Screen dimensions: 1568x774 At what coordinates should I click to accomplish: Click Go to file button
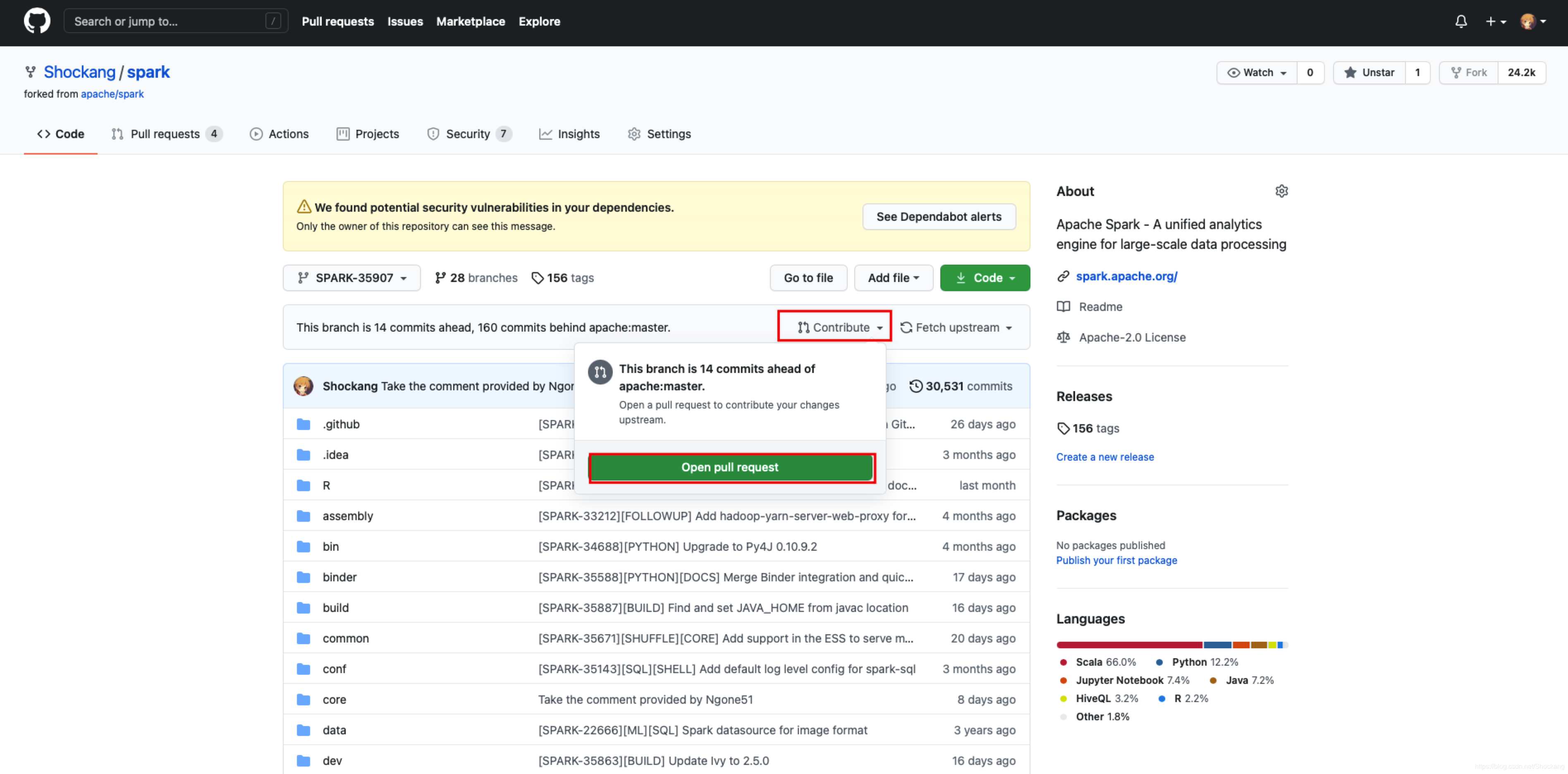808,277
